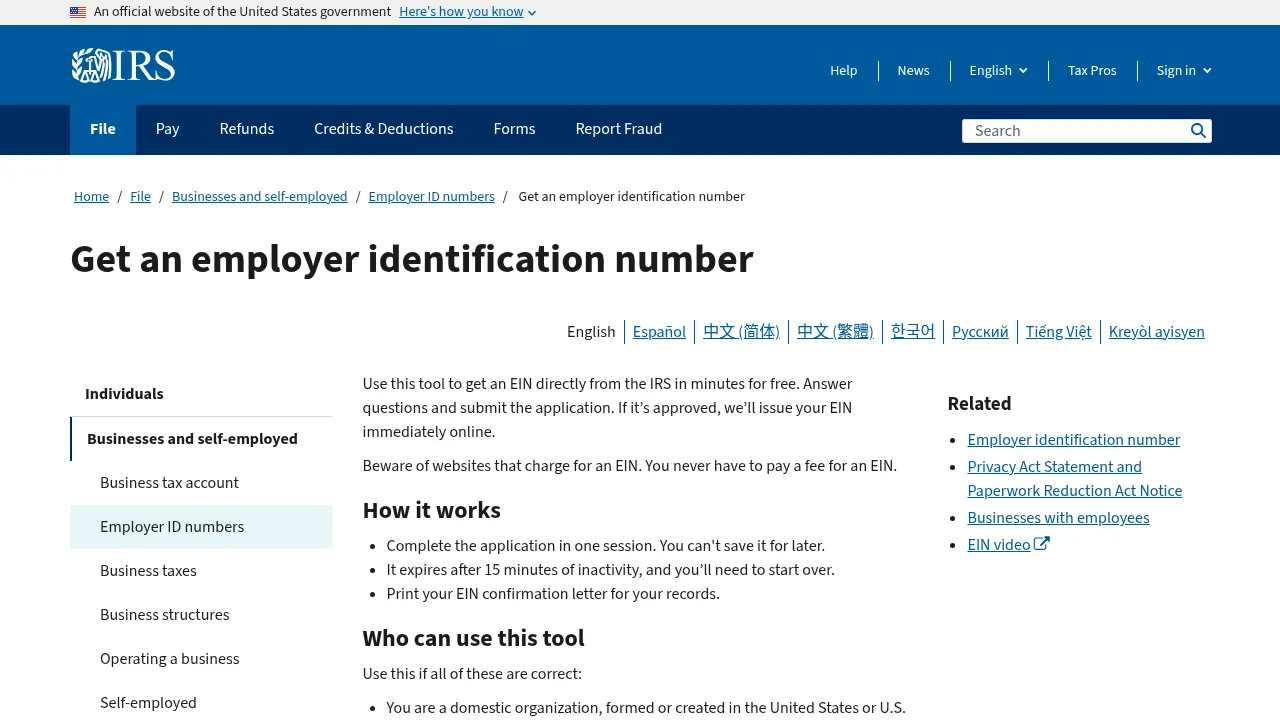
Task: Switch page language to Русский
Action: pyautogui.click(x=980, y=332)
